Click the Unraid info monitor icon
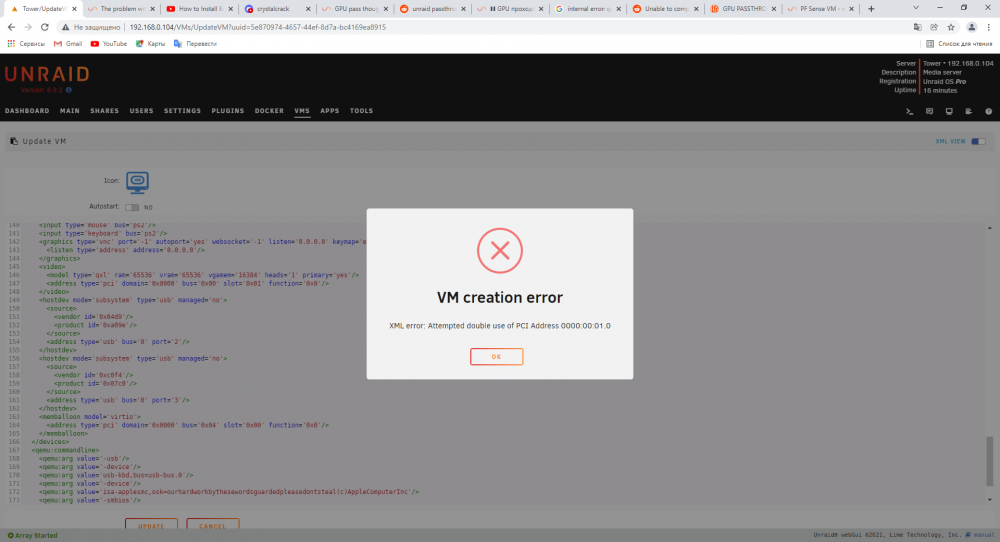Image resolution: width=1000 pixels, height=542 pixels. click(x=949, y=112)
